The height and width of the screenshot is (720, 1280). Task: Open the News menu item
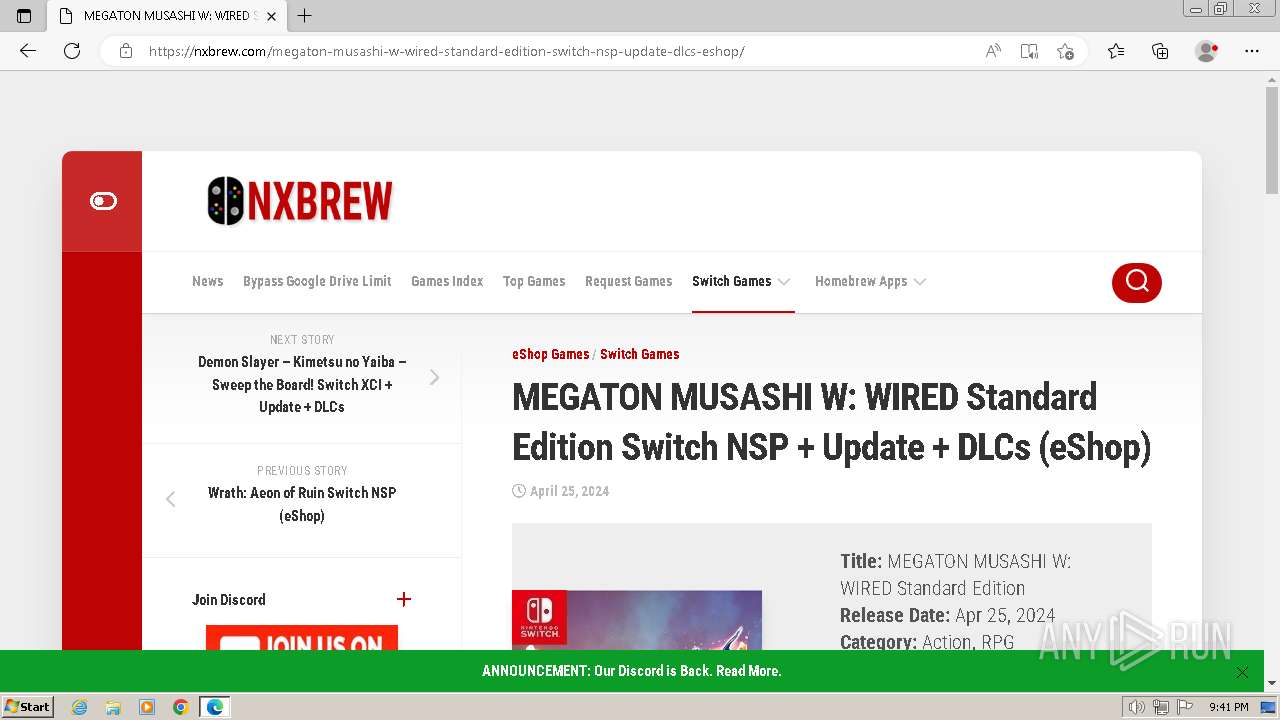click(x=207, y=281)
